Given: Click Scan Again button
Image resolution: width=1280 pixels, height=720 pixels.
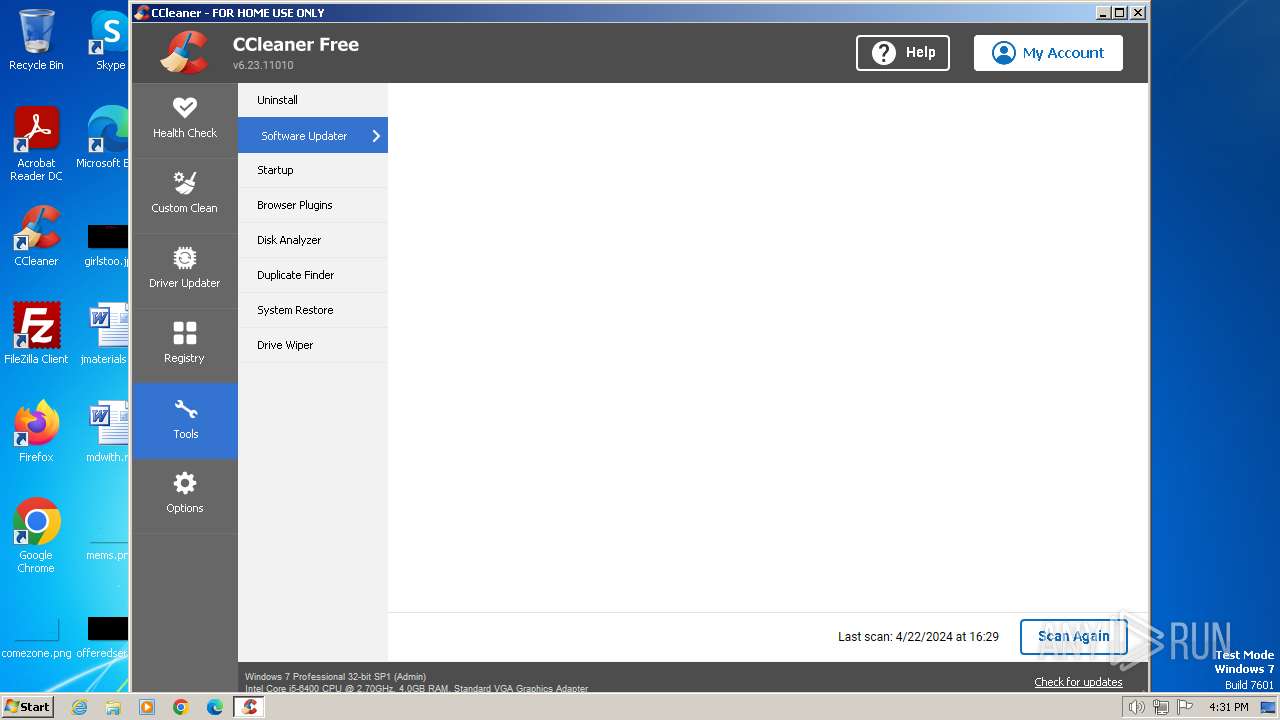Looking at the screenshot, I should [1074, 636].
